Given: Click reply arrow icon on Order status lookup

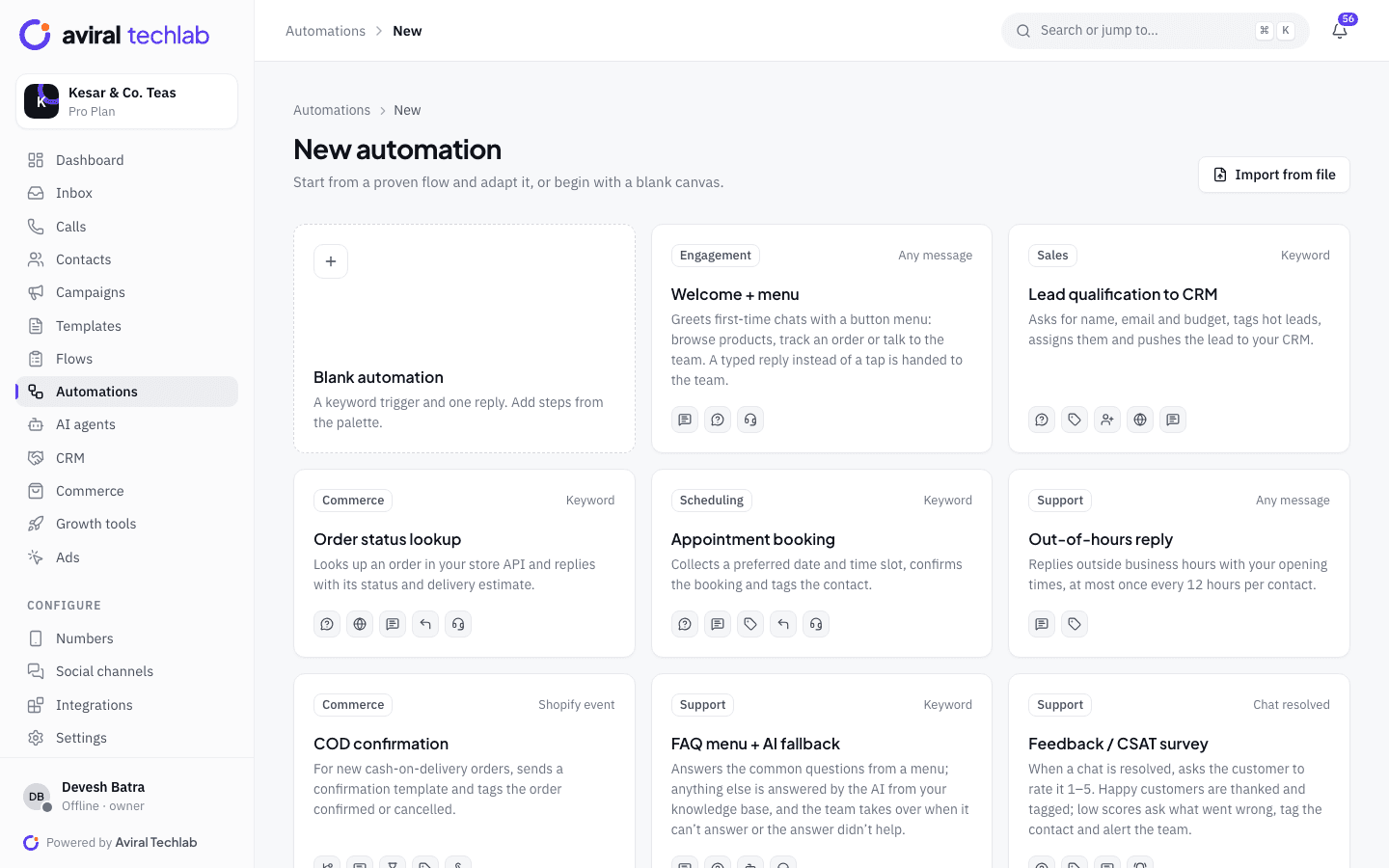Looking at the screenshot, I should (425, 624).
